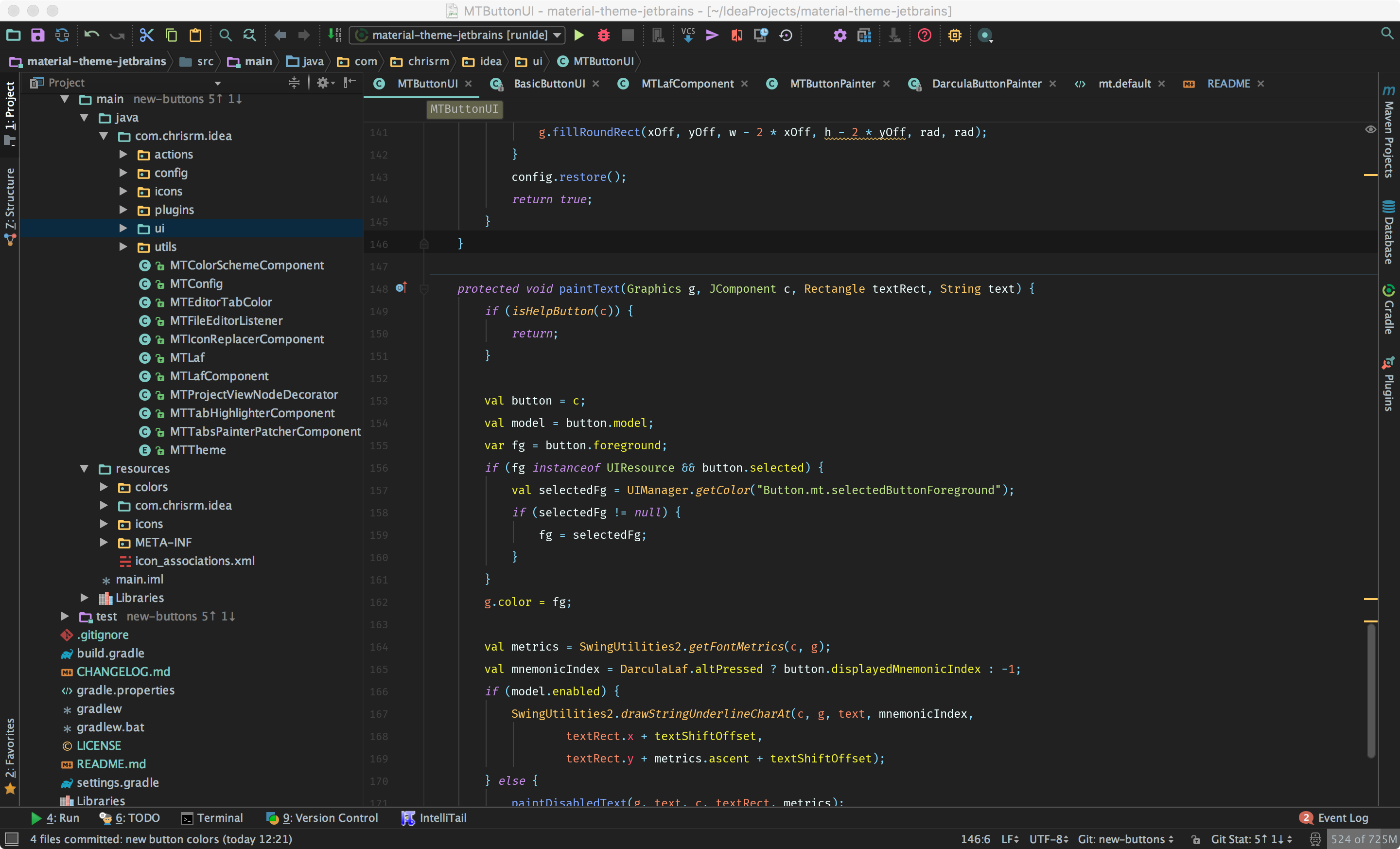Viewport: 1400px width, 849px height.
Task: Toggle the Database side panel
Action: point(1388,233)
